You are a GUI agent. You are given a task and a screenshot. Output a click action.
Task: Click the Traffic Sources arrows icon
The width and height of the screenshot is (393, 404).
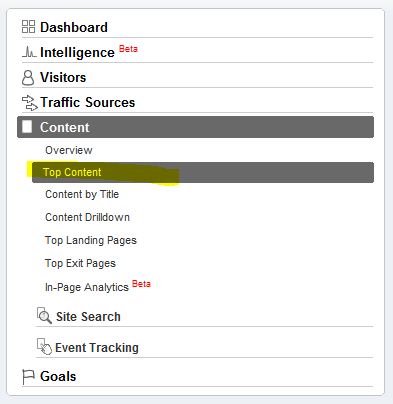coord(29,103)
